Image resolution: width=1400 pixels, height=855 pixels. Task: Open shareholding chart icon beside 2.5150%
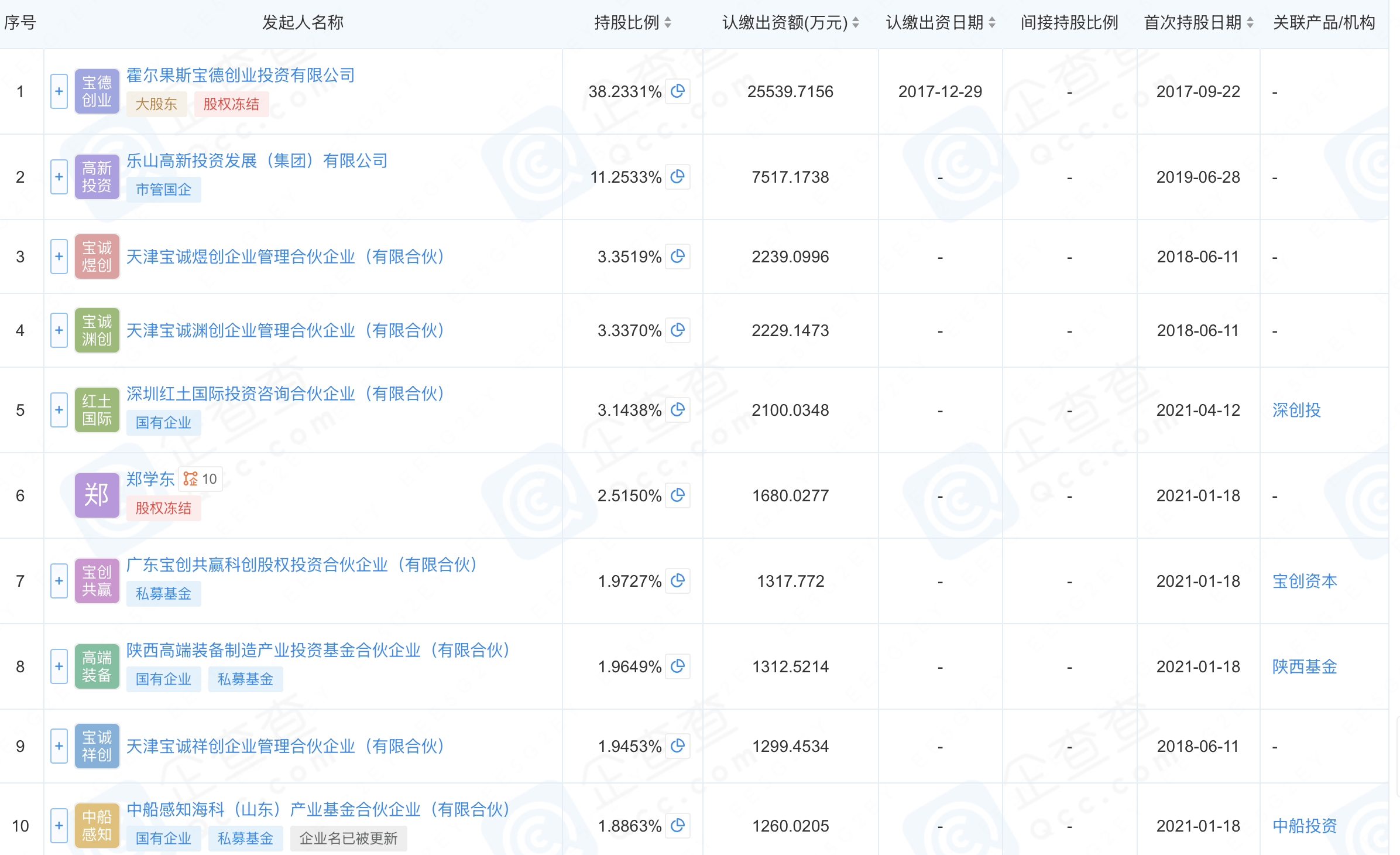678,495
